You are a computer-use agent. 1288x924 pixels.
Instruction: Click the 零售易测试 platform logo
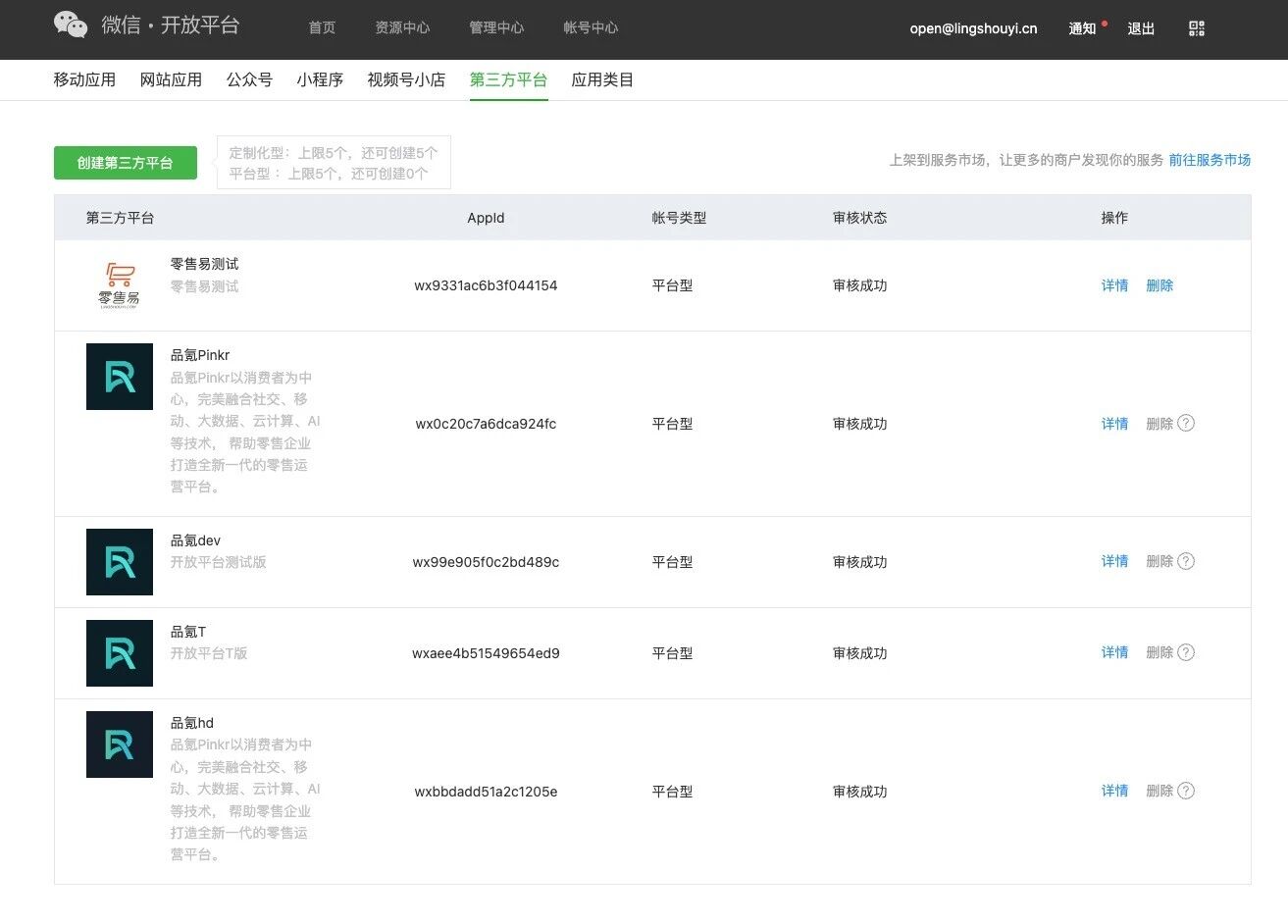point(120,285)
